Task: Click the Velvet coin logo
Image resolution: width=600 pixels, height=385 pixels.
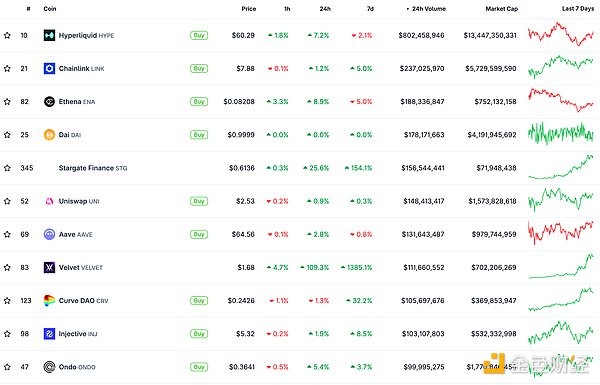Action: (x=49, y=268)
